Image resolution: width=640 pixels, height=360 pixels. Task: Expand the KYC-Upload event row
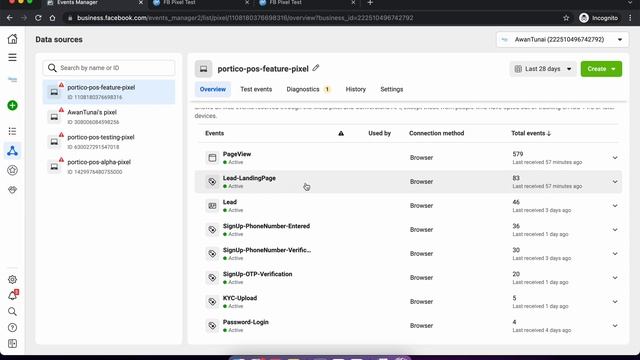[615, 302]
